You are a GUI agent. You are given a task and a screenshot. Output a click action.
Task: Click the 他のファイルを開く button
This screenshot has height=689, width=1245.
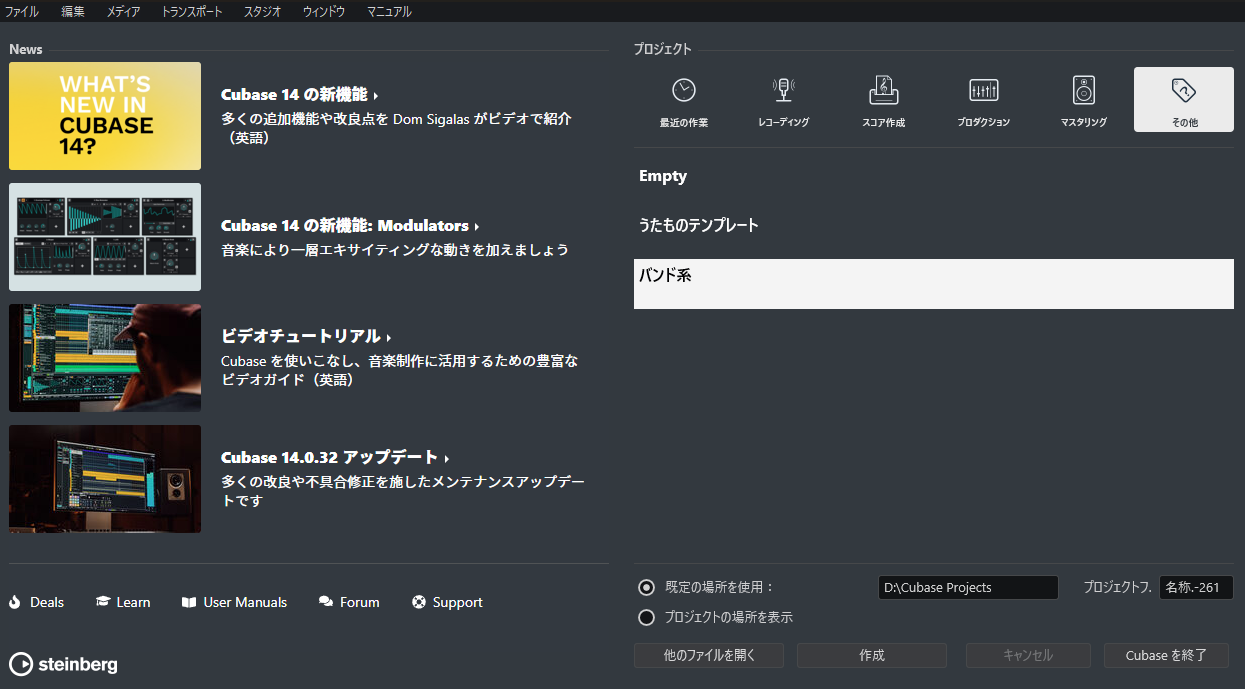(x=709, y=655)
